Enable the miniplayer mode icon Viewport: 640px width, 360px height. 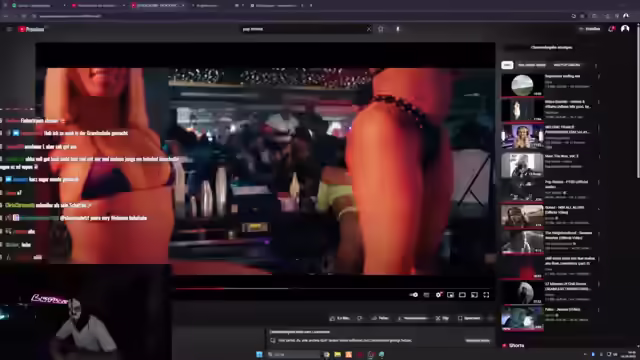coord(450,295)
